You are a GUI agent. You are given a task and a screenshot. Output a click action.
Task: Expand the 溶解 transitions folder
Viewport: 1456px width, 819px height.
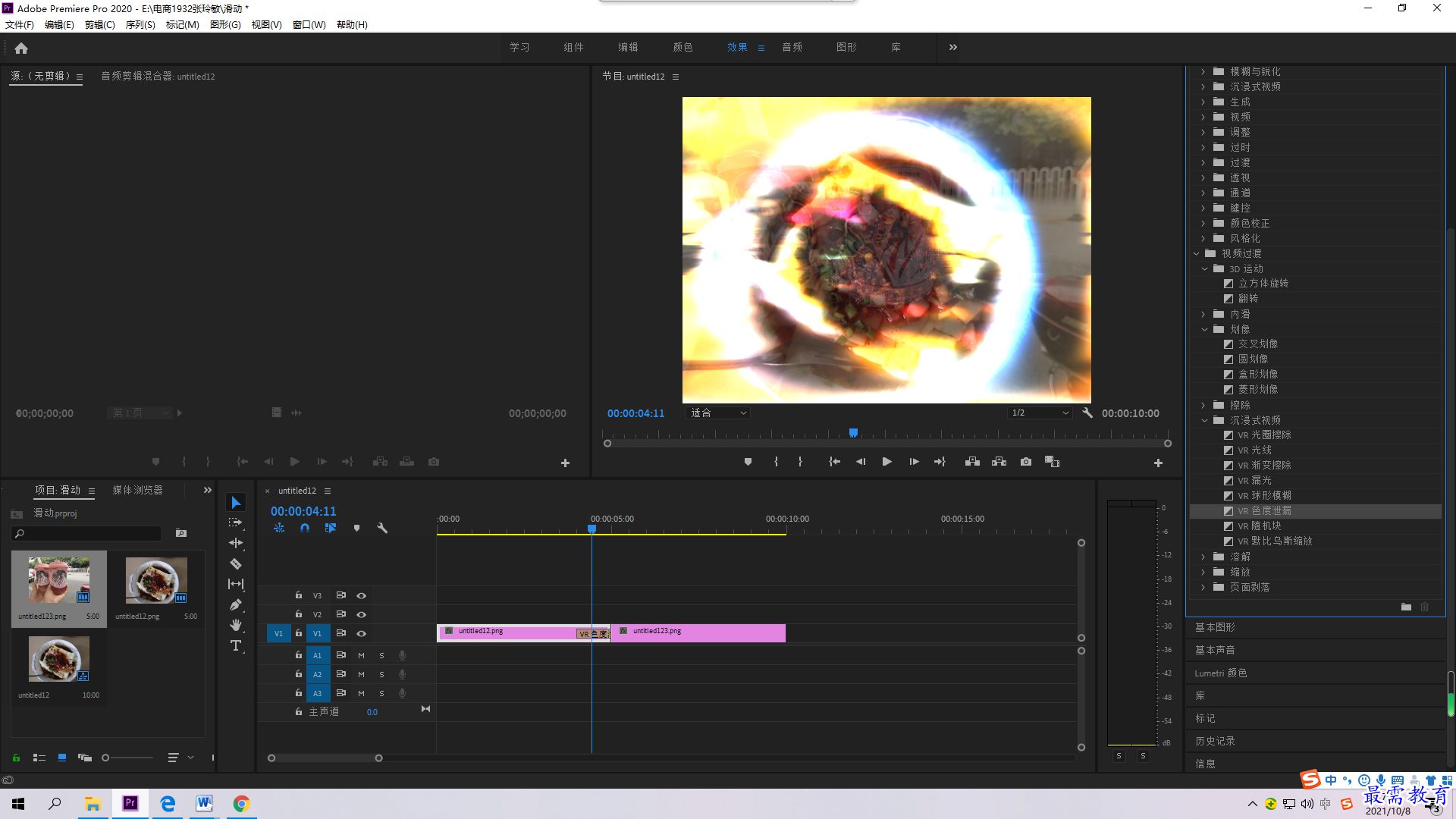pyautogui.click(x=1203, y=557)
